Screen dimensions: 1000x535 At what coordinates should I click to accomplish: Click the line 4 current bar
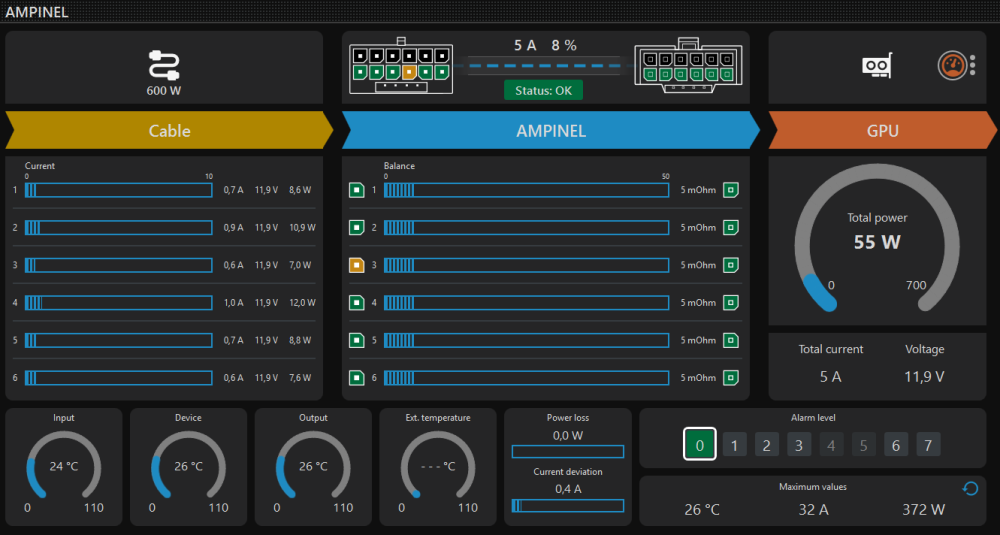119,302
